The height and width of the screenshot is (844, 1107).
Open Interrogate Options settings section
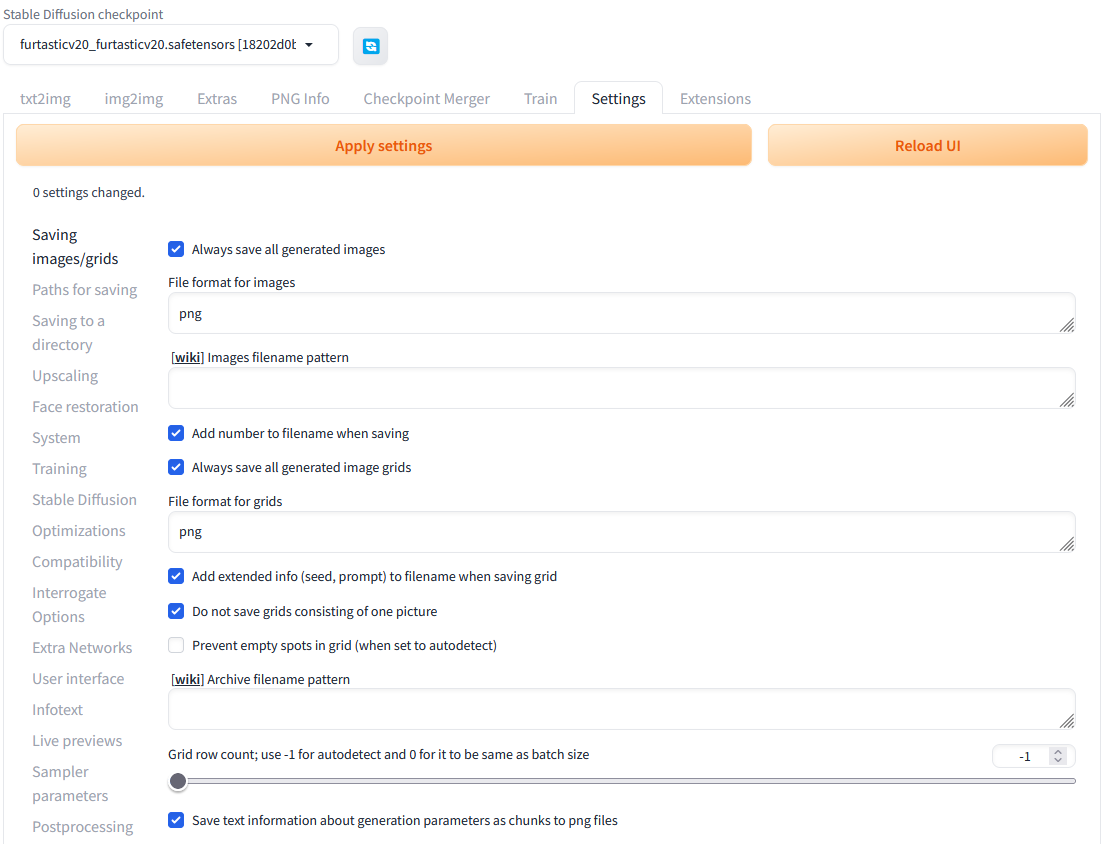[x=69, y=605]
